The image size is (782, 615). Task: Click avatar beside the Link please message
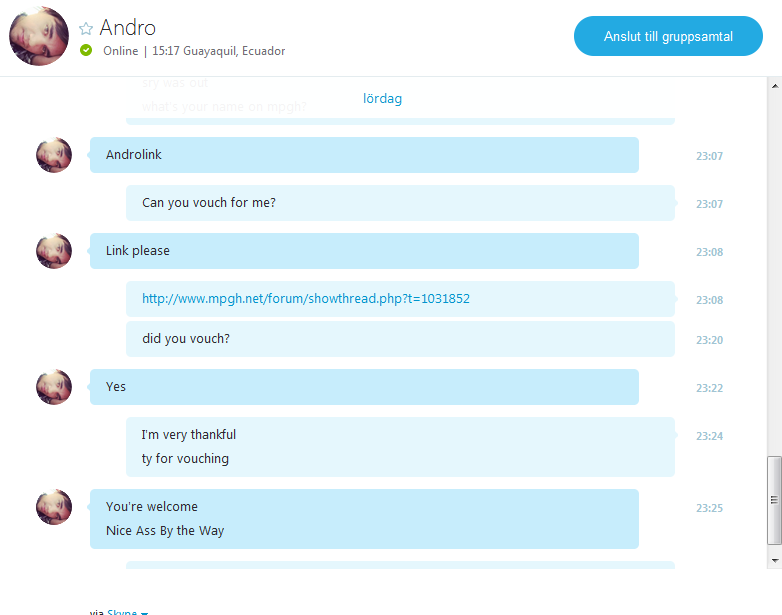[54, 251]
